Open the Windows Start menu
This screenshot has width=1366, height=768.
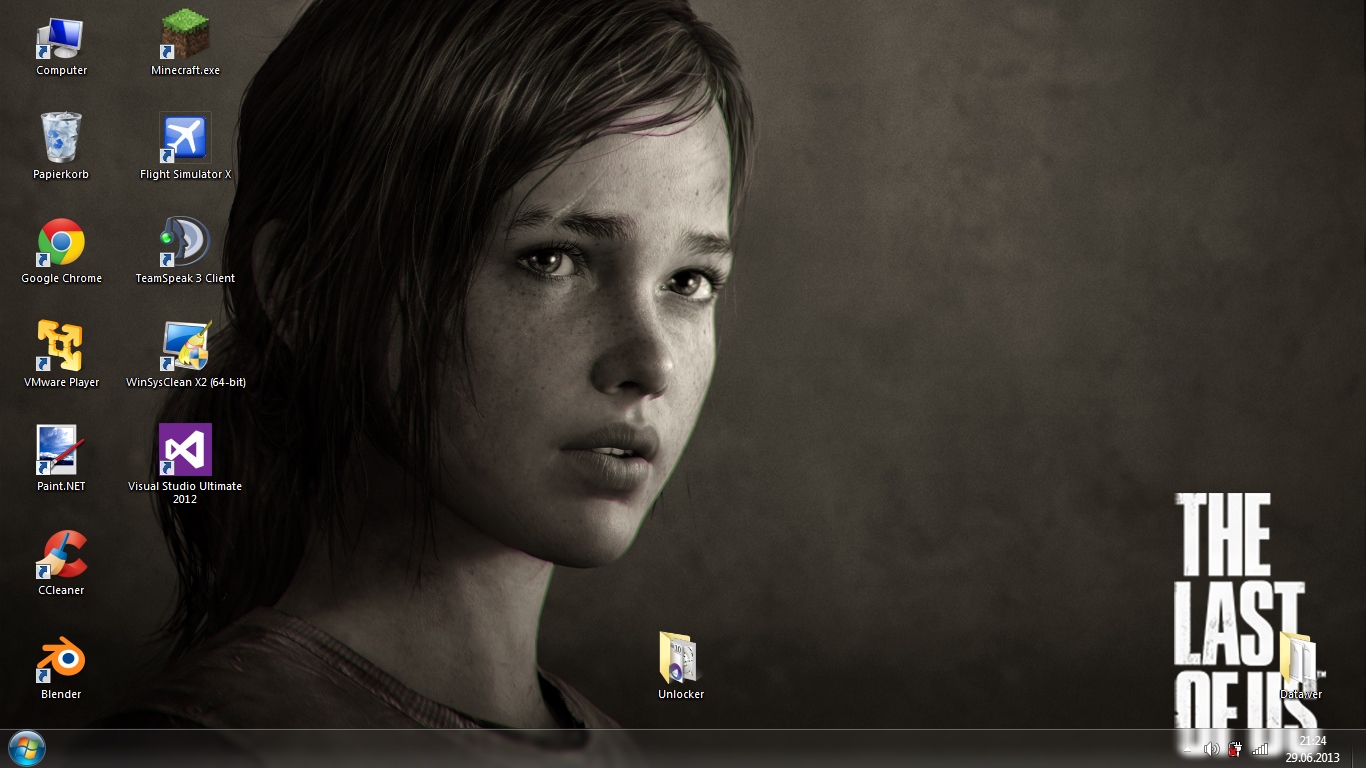tap(26, 748)
